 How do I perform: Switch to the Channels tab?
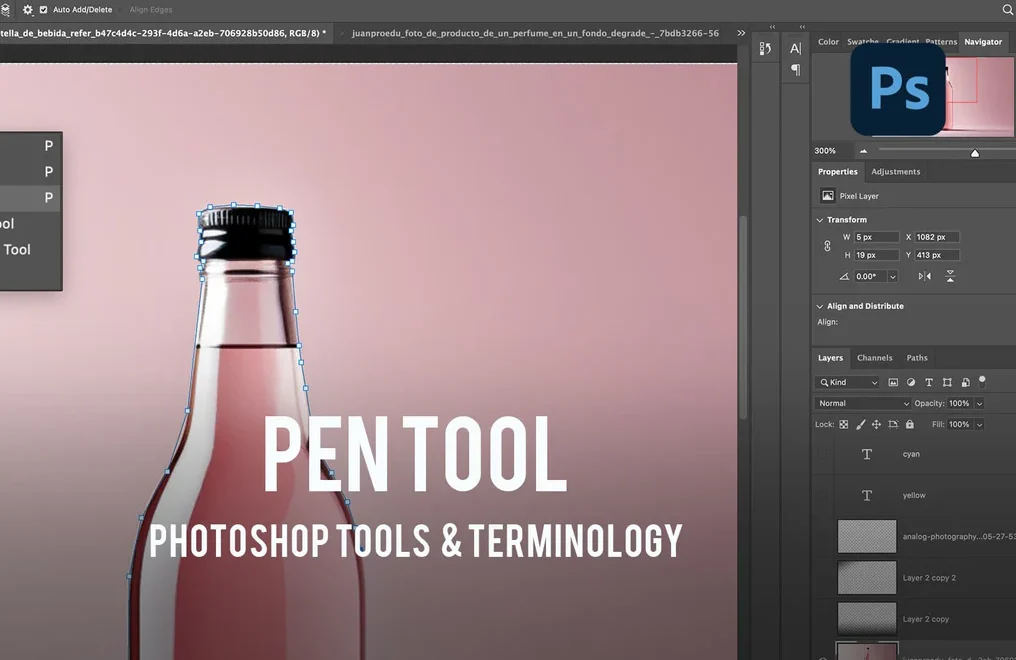(874, 358)
